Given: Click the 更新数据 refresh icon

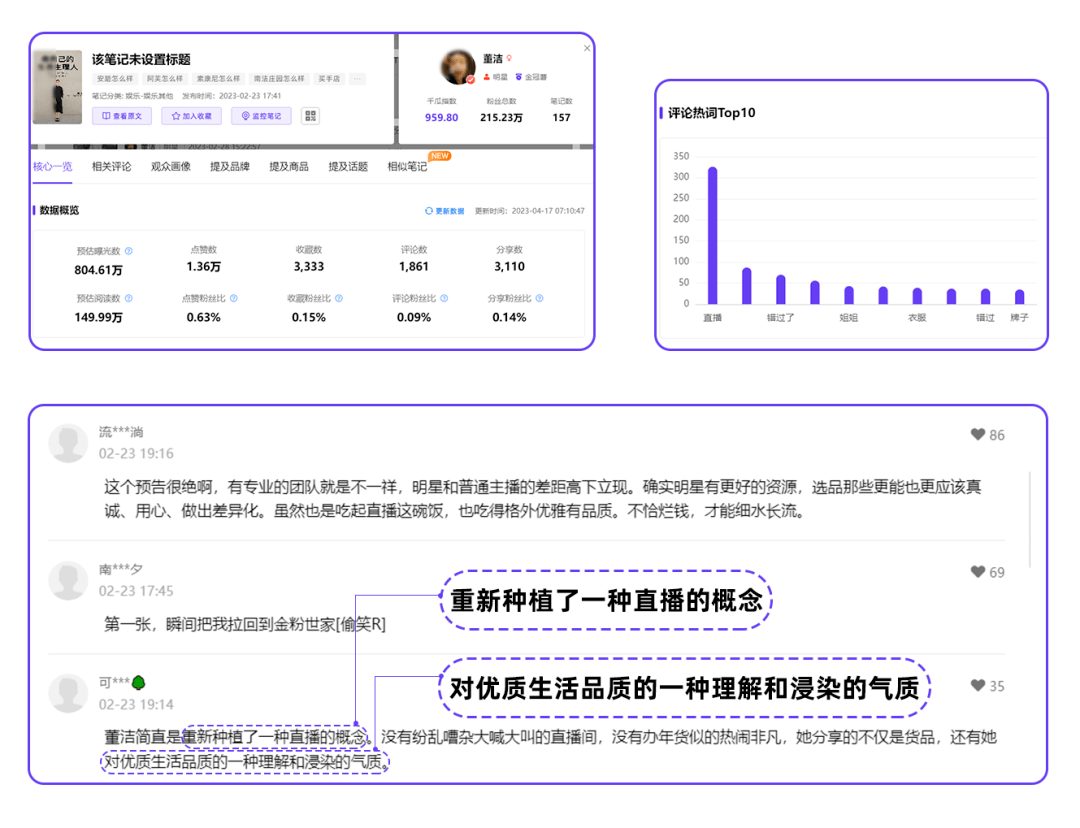Looking at the screenshot, I should click(x=428, y=211).
